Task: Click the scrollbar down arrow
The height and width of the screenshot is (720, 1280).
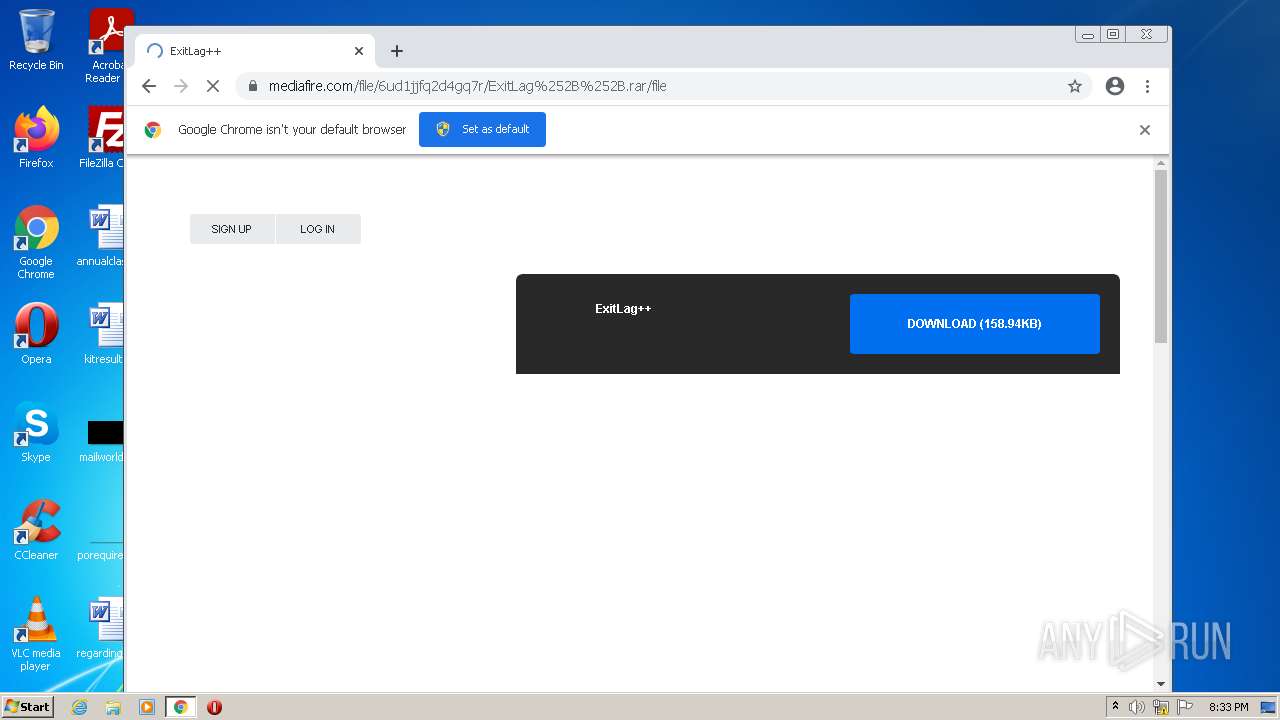Action: coord(1161,684)
